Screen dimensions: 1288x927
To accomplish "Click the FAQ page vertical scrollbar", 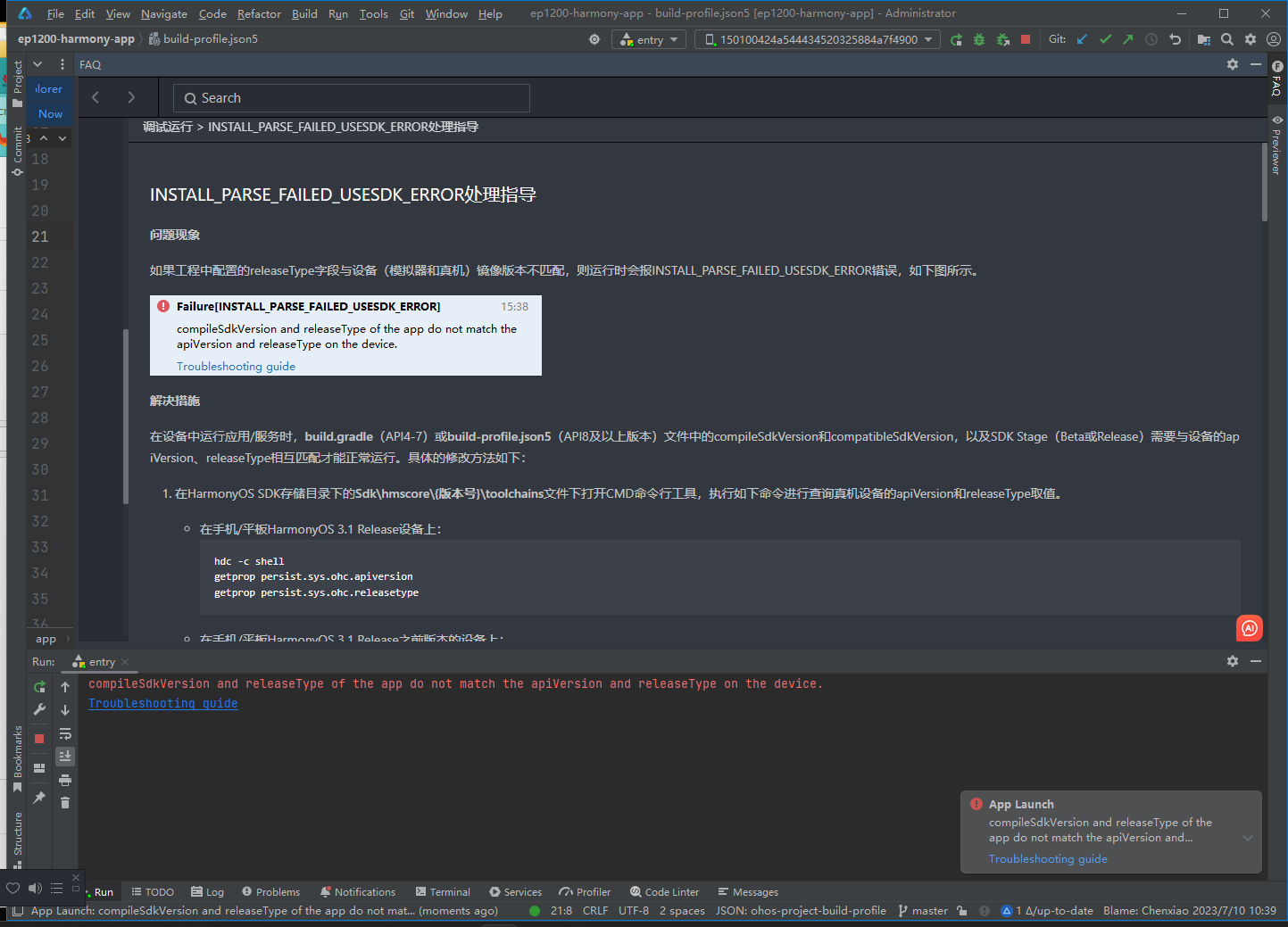I will point(1264,181).
